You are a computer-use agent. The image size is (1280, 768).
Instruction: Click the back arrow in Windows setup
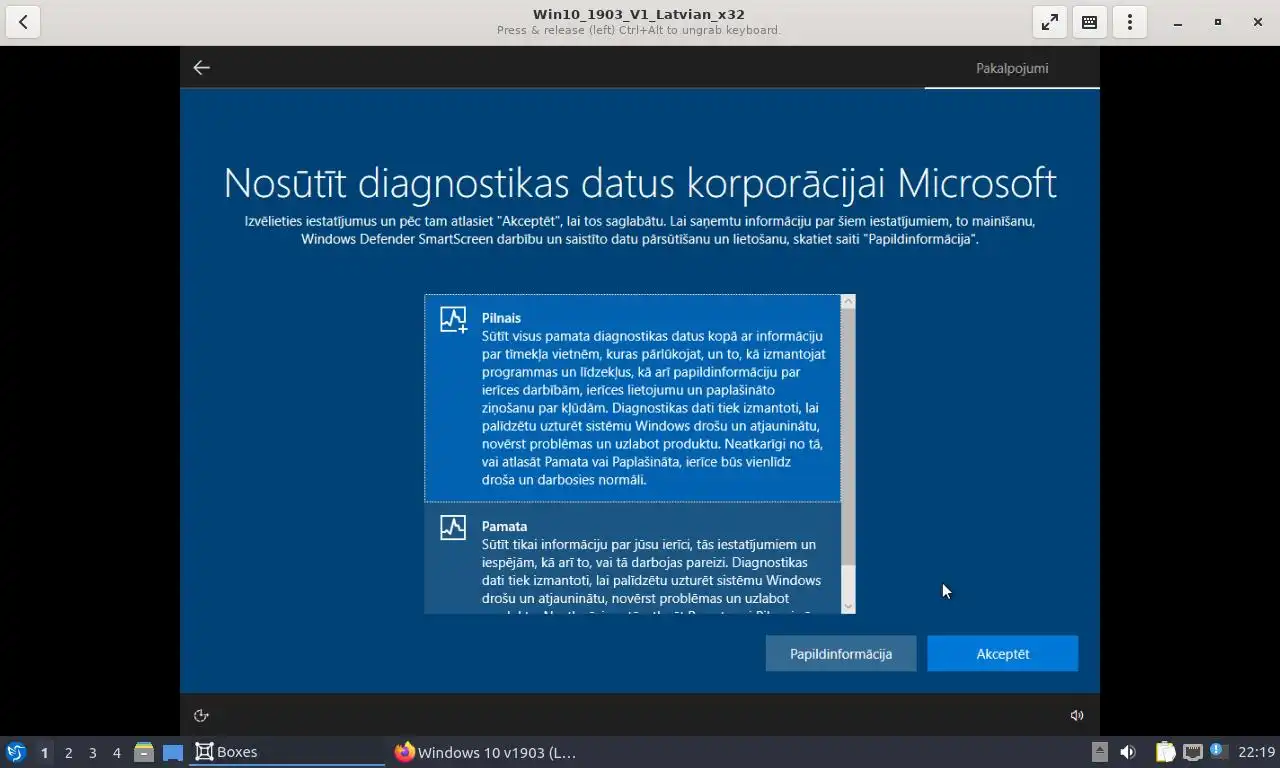tap(201, 67)
